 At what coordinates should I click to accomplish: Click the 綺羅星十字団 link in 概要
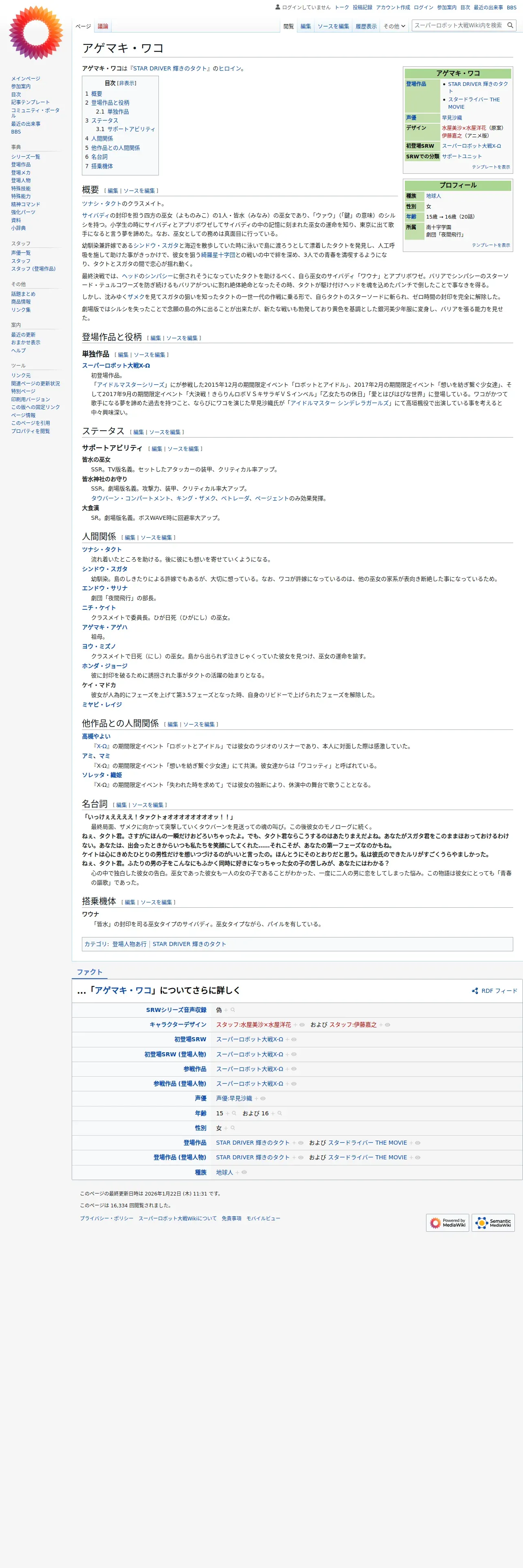point(218,255)
